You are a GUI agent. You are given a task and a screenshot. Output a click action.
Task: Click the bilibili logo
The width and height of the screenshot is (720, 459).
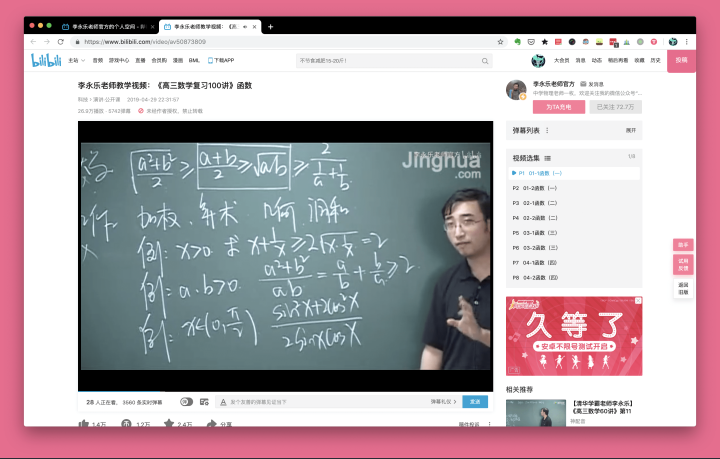pos(46,60)
